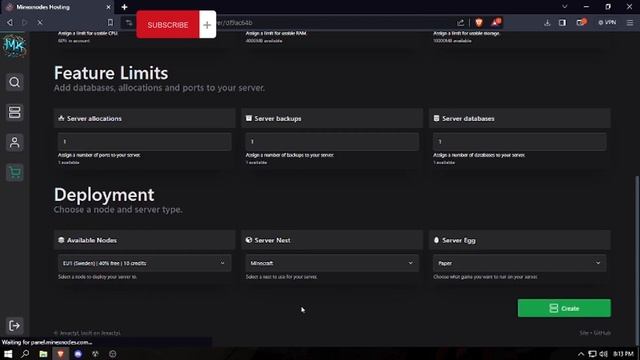Open a new browser tab
This screenshot has height=360, width=640.
point(124,7)
